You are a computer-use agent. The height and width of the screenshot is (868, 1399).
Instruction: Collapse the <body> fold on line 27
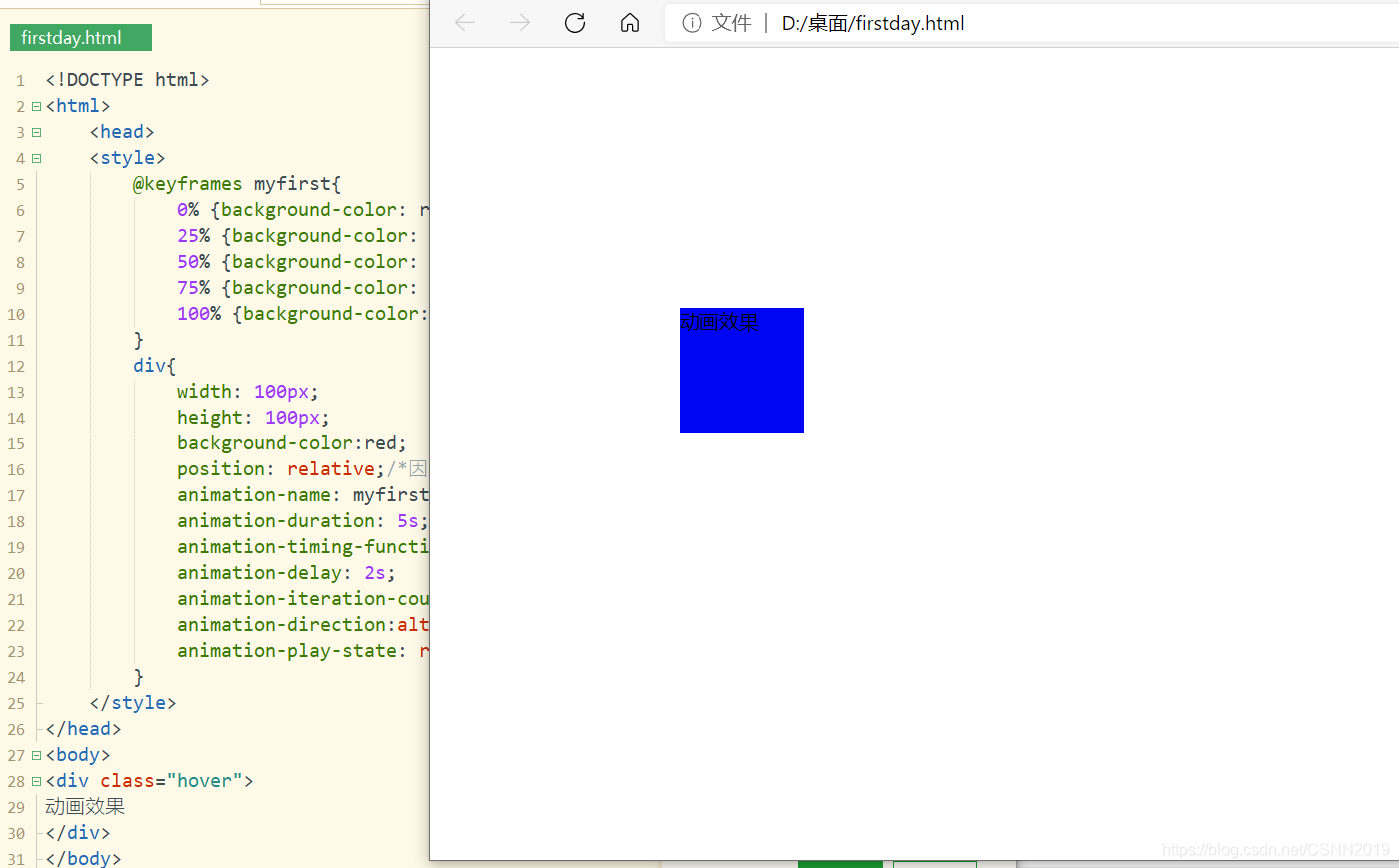point(36,755)
